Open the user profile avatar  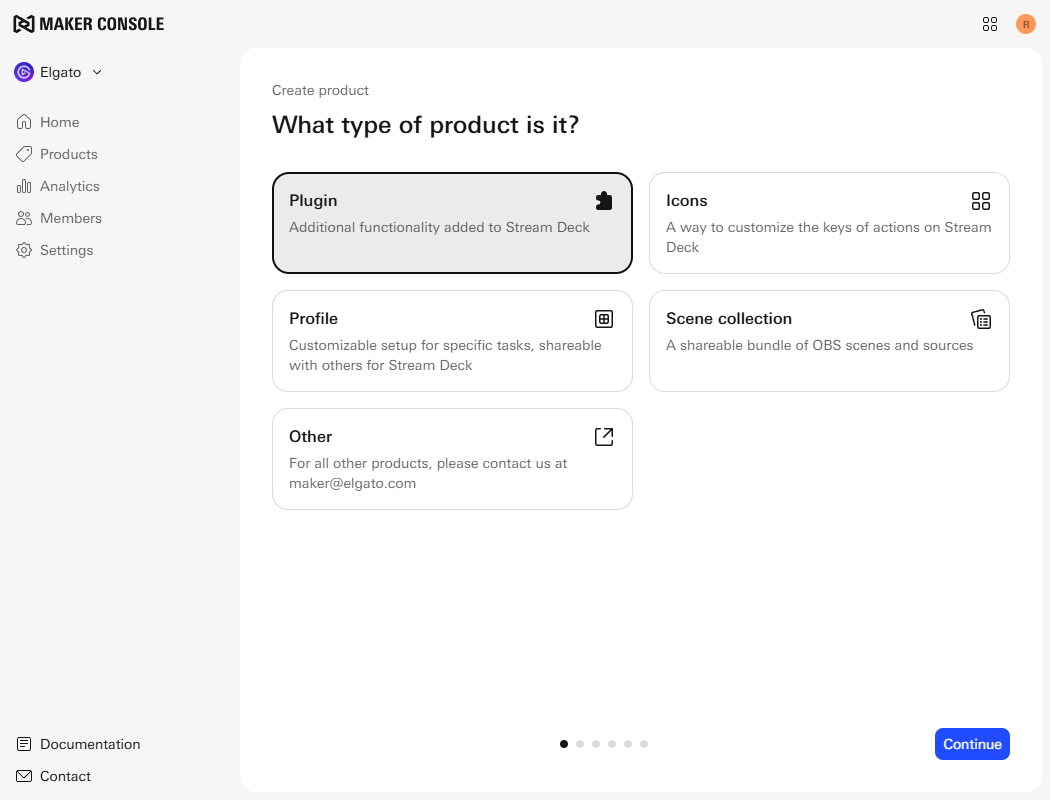tap(1026, 24)
